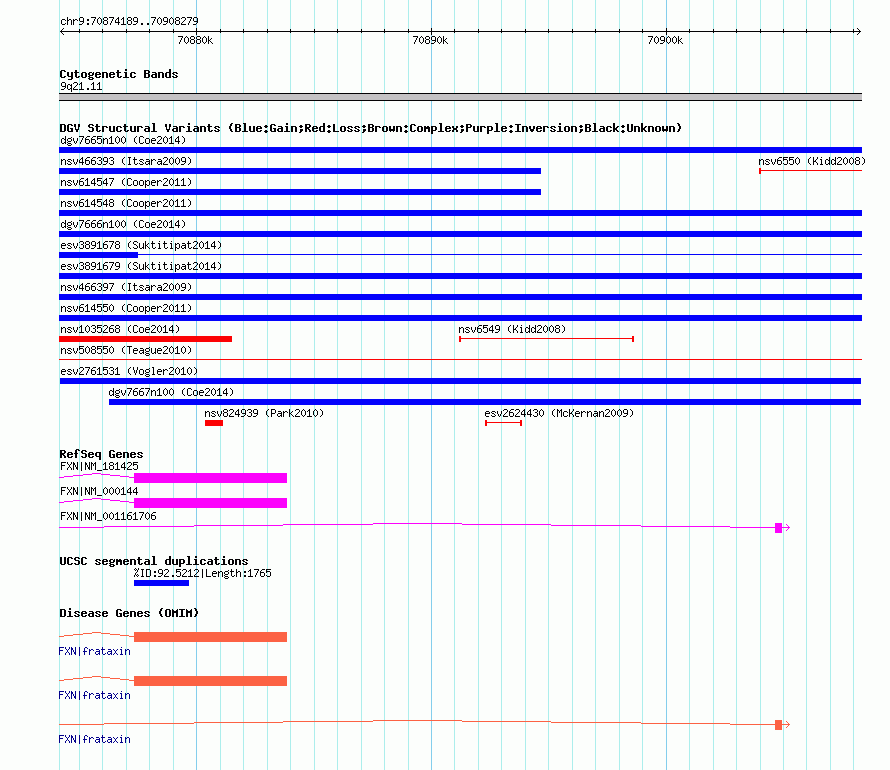Screen dimensions: 890x770
Task: Open variant nsv6549 (Kidd2008) label
Action: coord(512,329)
